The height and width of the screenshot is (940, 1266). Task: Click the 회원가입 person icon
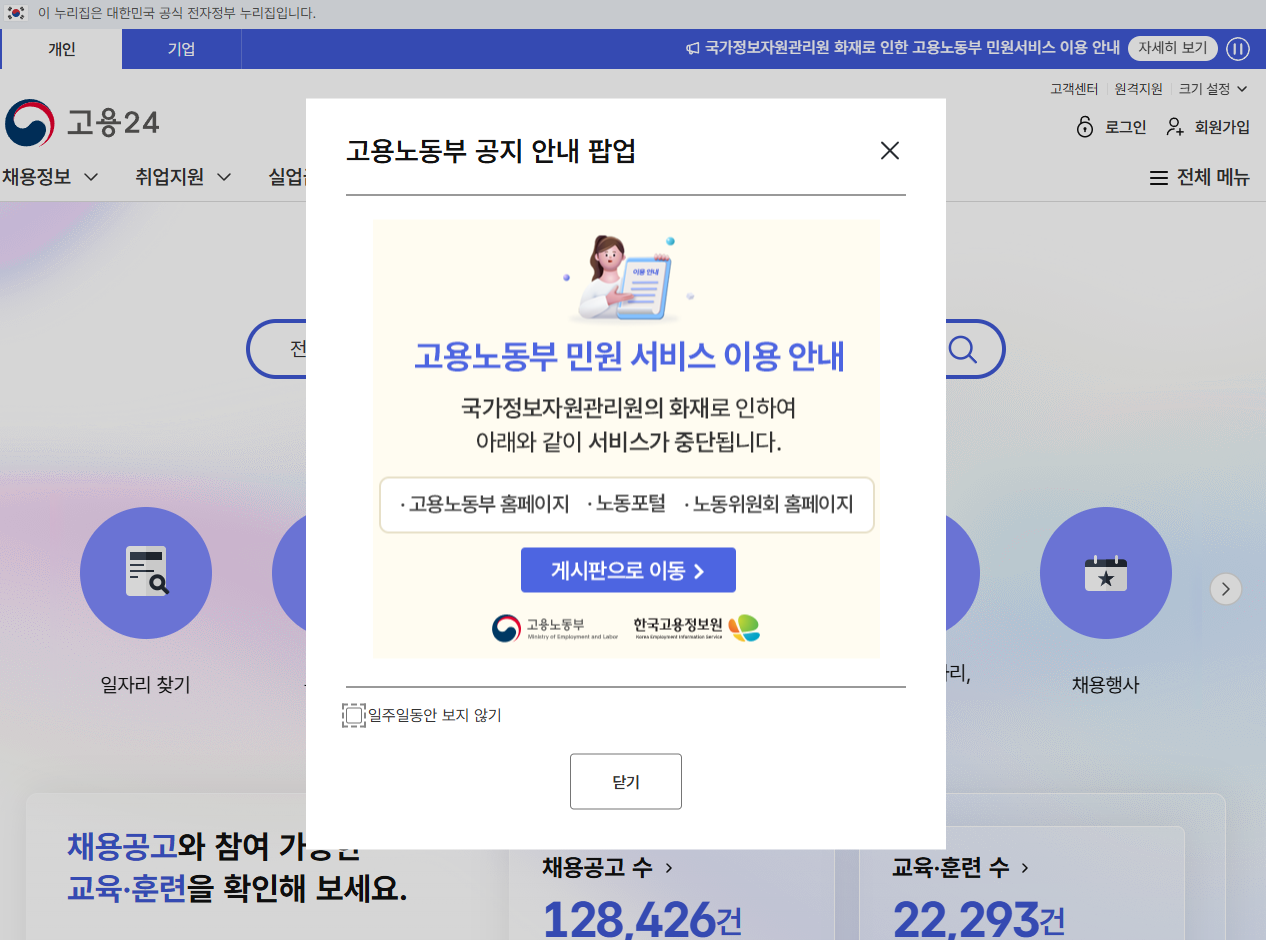pos(1175,127)
